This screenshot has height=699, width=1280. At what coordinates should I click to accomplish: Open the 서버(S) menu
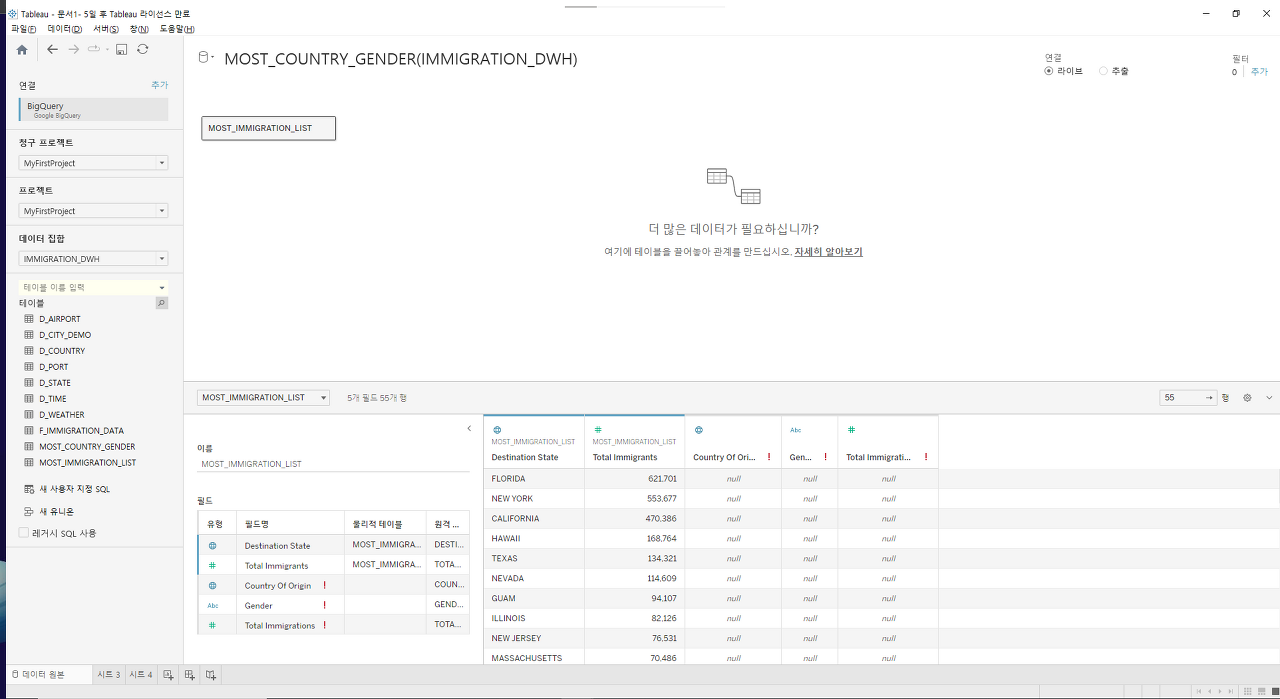coord(106,29)
